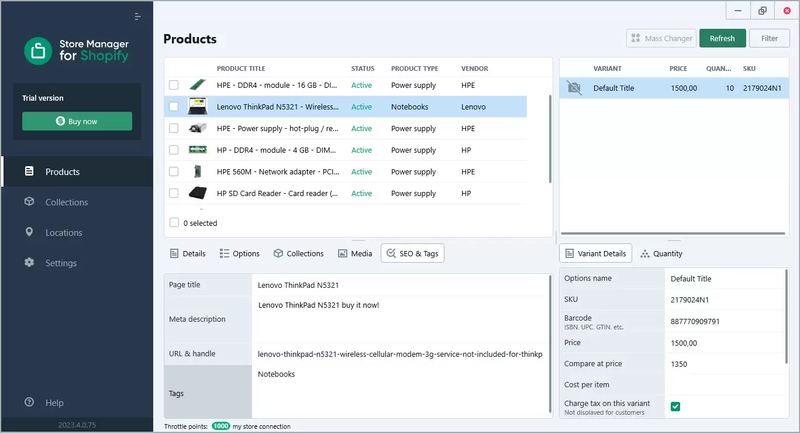Tick checkbox for HPE Power supply hot-plug row
The image size is (800, 433).
(x=174, y=129)
